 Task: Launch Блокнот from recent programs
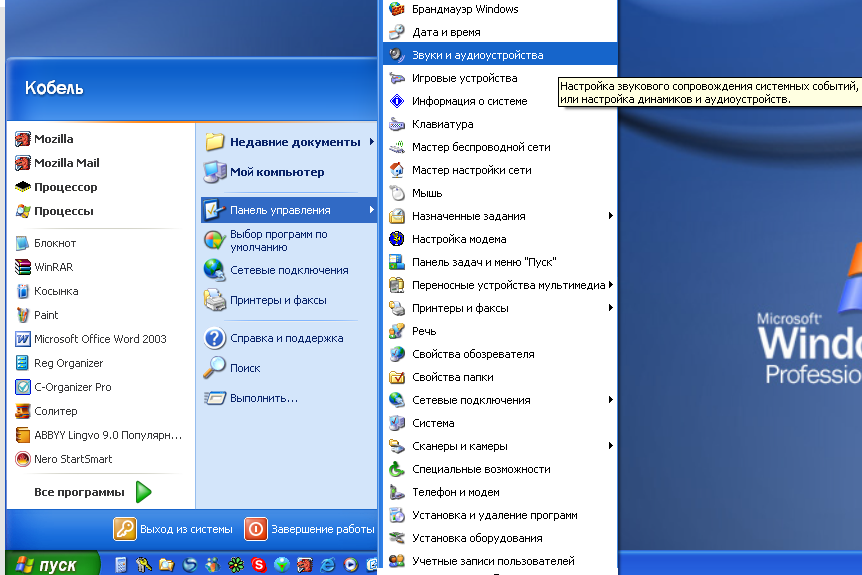46,244
